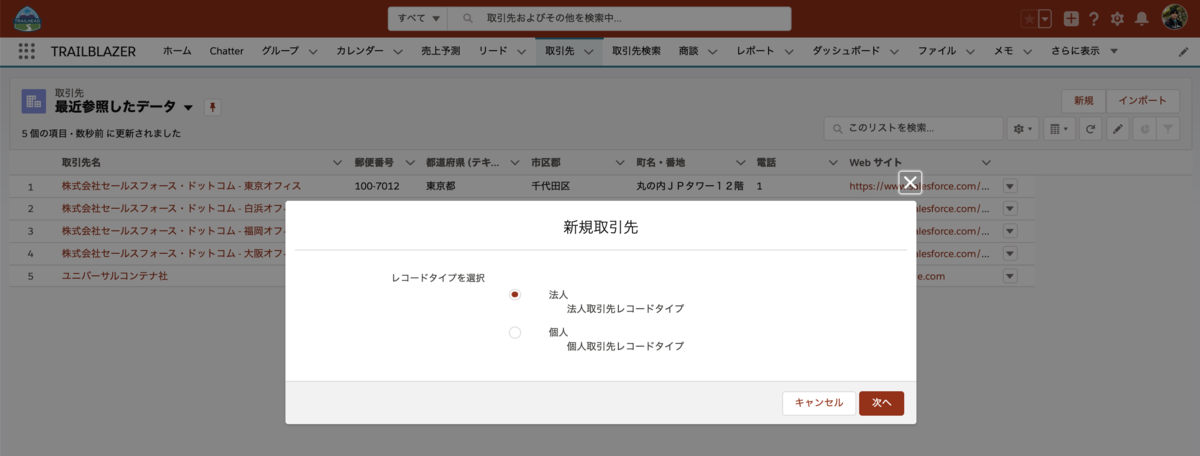Viewport: 1200px width, 456px height.
Task: Expand the レポート tab chevron
Action: coord(792,51)
